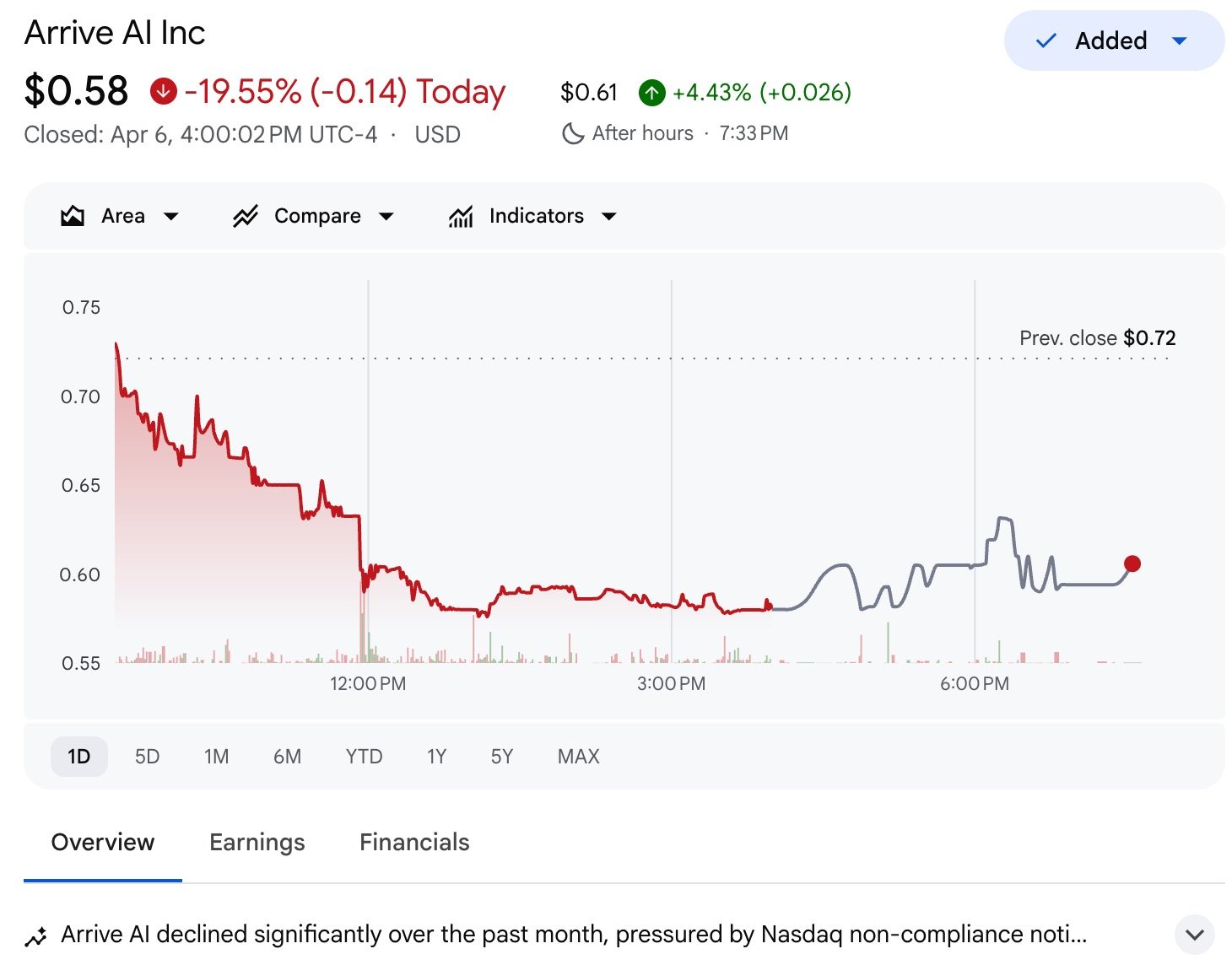Open the Financials tab

413,842
